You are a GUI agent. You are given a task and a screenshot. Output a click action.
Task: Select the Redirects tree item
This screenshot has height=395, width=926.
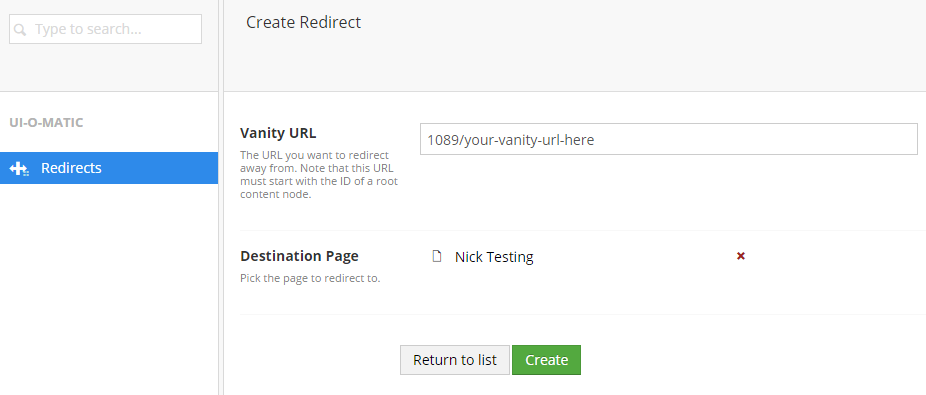coord(109,168)
